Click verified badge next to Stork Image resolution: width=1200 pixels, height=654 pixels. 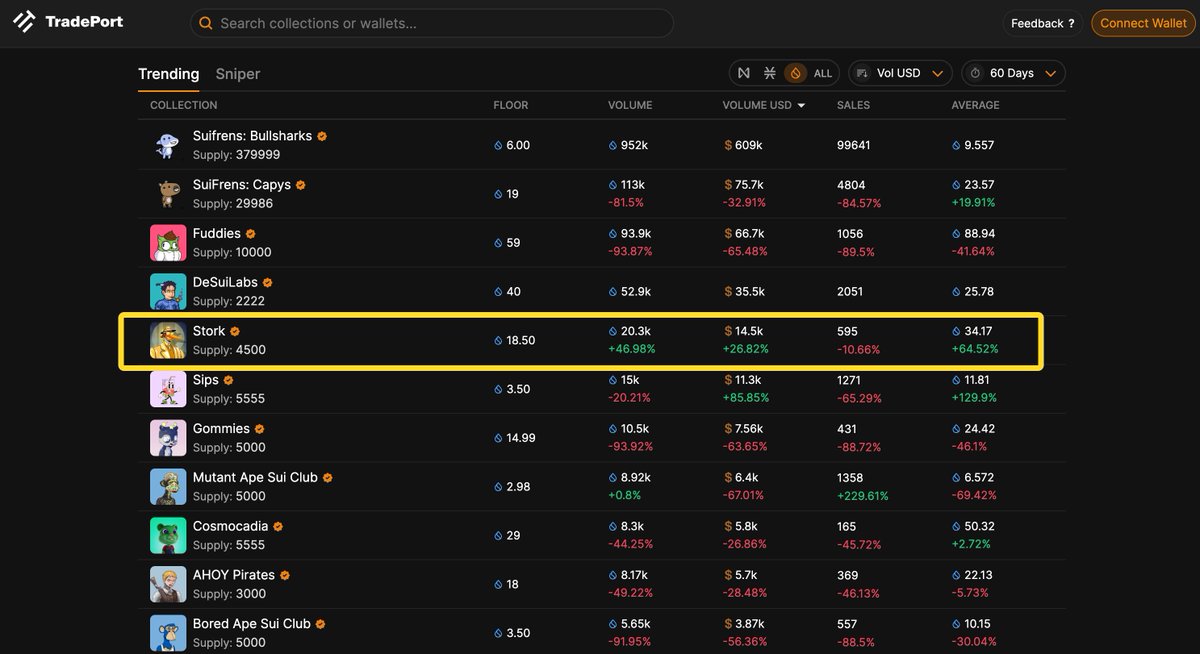(x=235, y=331)
